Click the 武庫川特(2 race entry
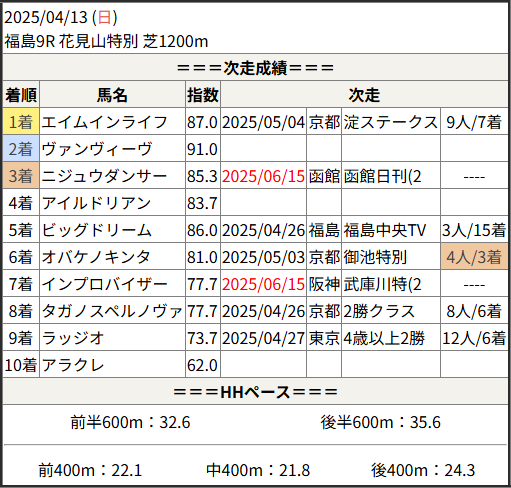This screenshot has width=511, height=488. [382, 284]
